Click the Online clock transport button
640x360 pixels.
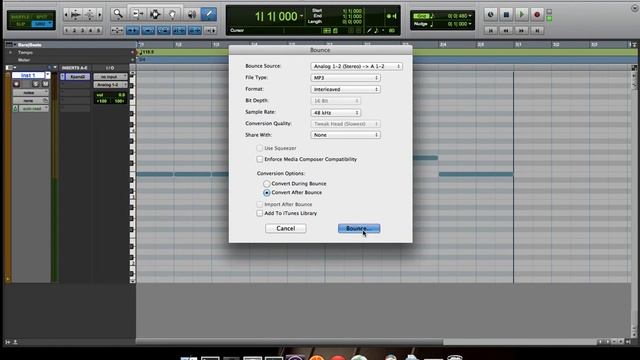[491, 15]
